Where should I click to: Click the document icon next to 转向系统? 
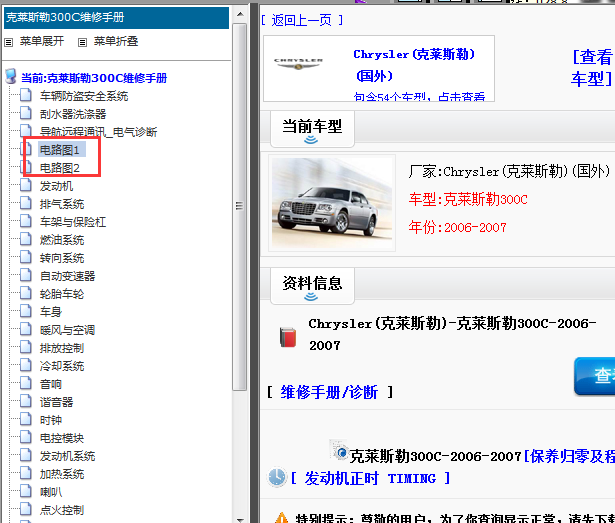click(26, 257)
